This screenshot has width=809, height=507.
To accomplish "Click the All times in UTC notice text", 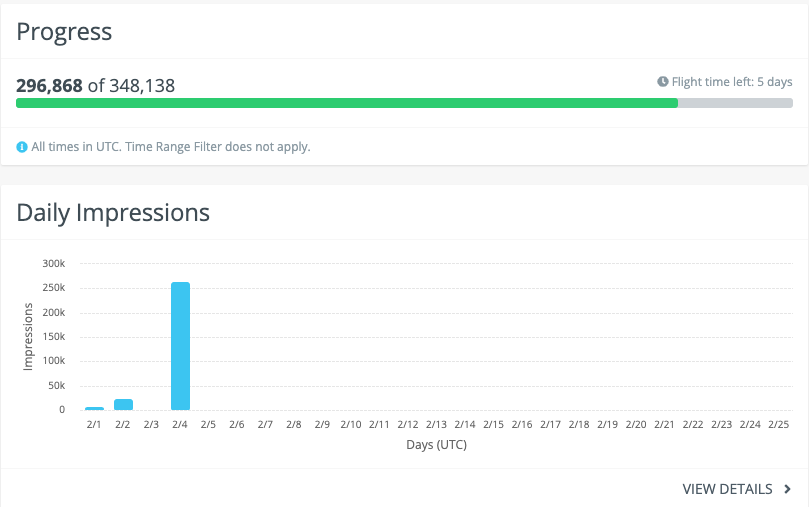I will 171,147.
